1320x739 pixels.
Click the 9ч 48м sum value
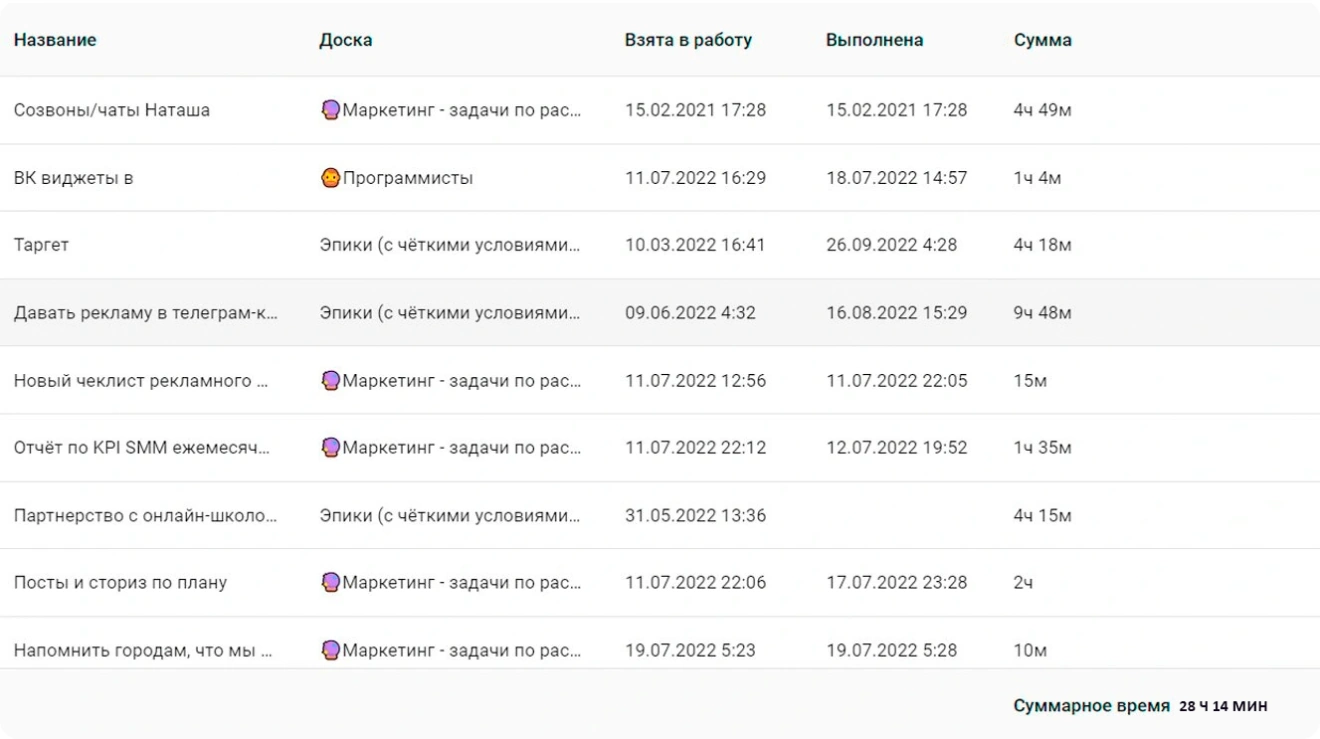[1042, 313]
